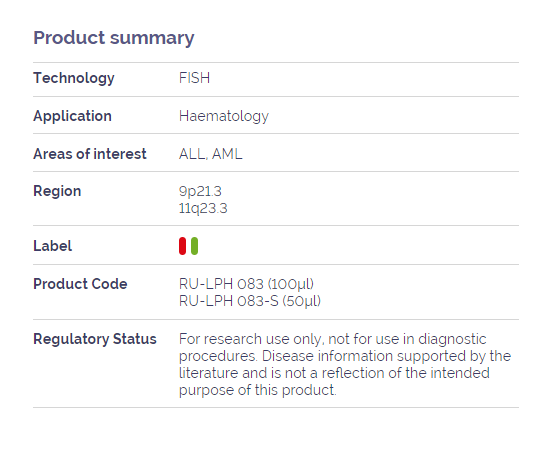534x457 pixels.
Task: Click the 'purpose of this product' line
Action: (257, 390)
